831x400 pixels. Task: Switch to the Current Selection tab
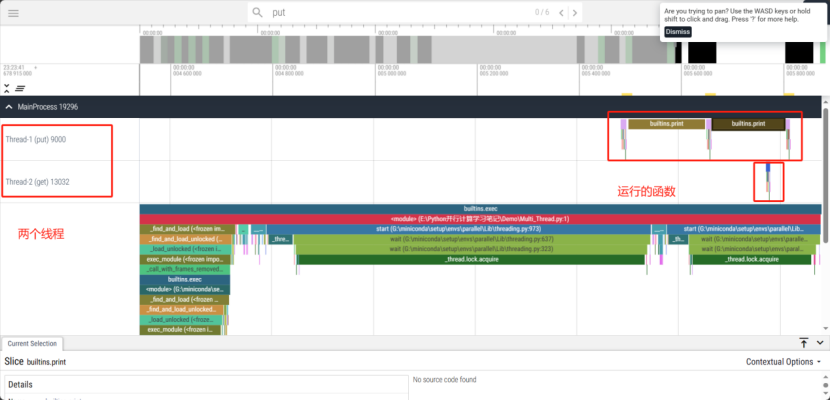(32, 343)
